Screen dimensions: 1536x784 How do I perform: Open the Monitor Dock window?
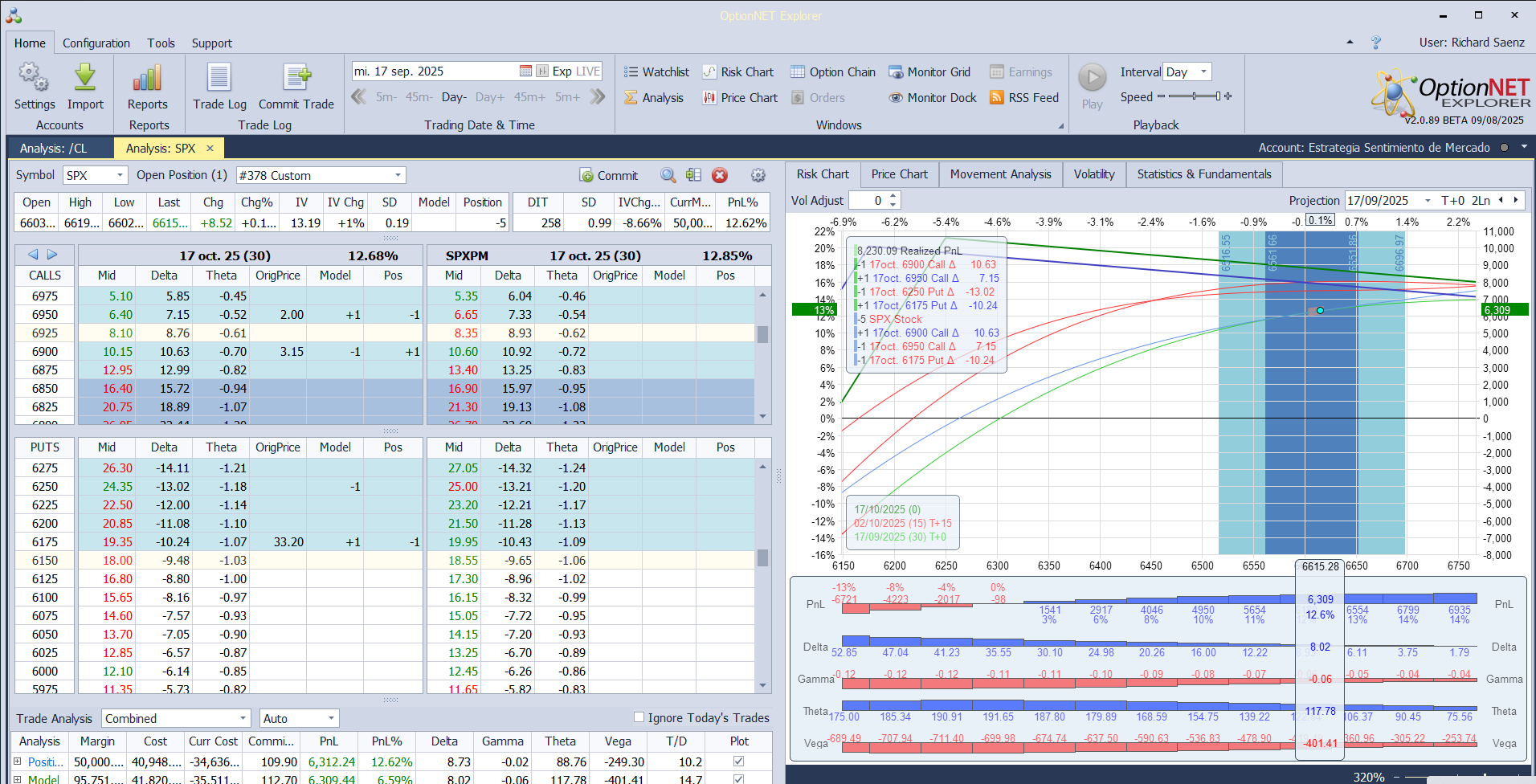933,97
